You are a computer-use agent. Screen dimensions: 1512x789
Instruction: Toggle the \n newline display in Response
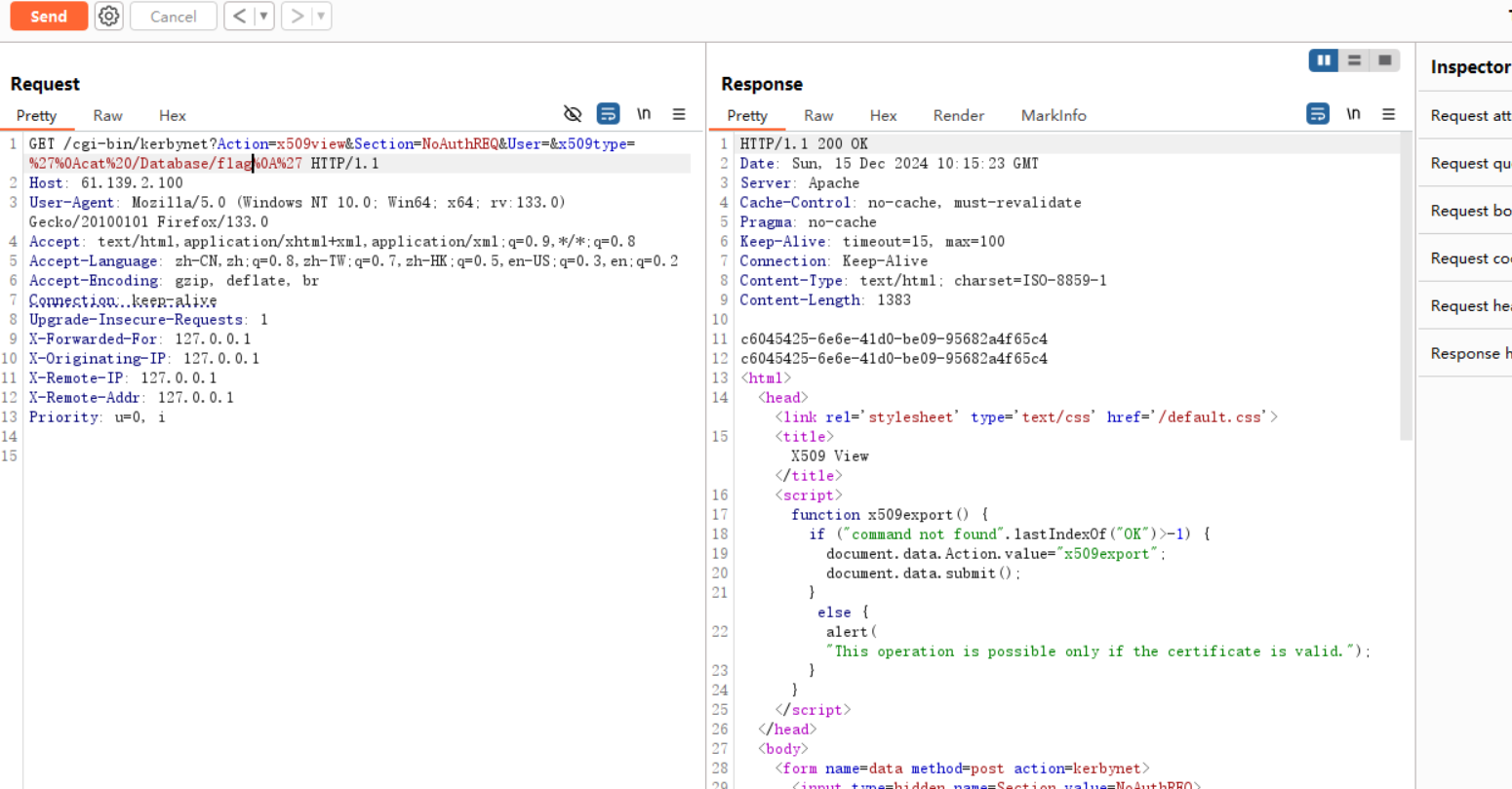[x=1353, y=114]
